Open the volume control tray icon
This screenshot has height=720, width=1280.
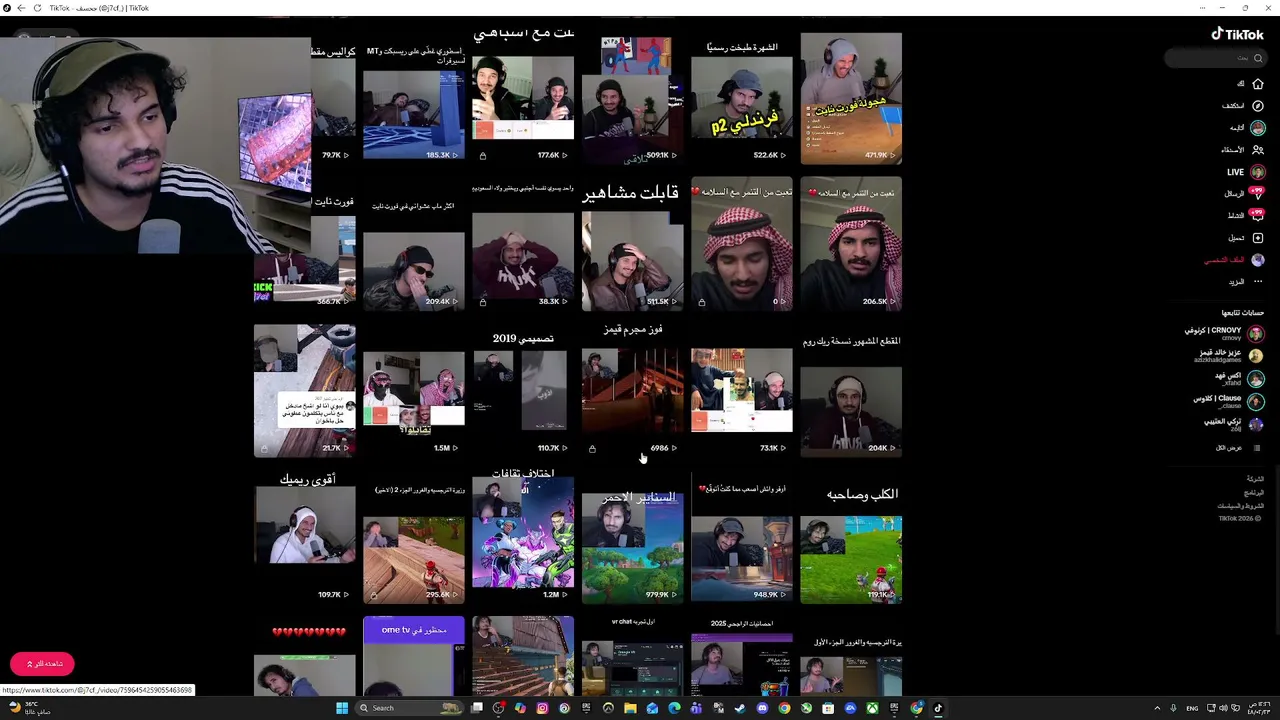click(x=1225, y=708)
